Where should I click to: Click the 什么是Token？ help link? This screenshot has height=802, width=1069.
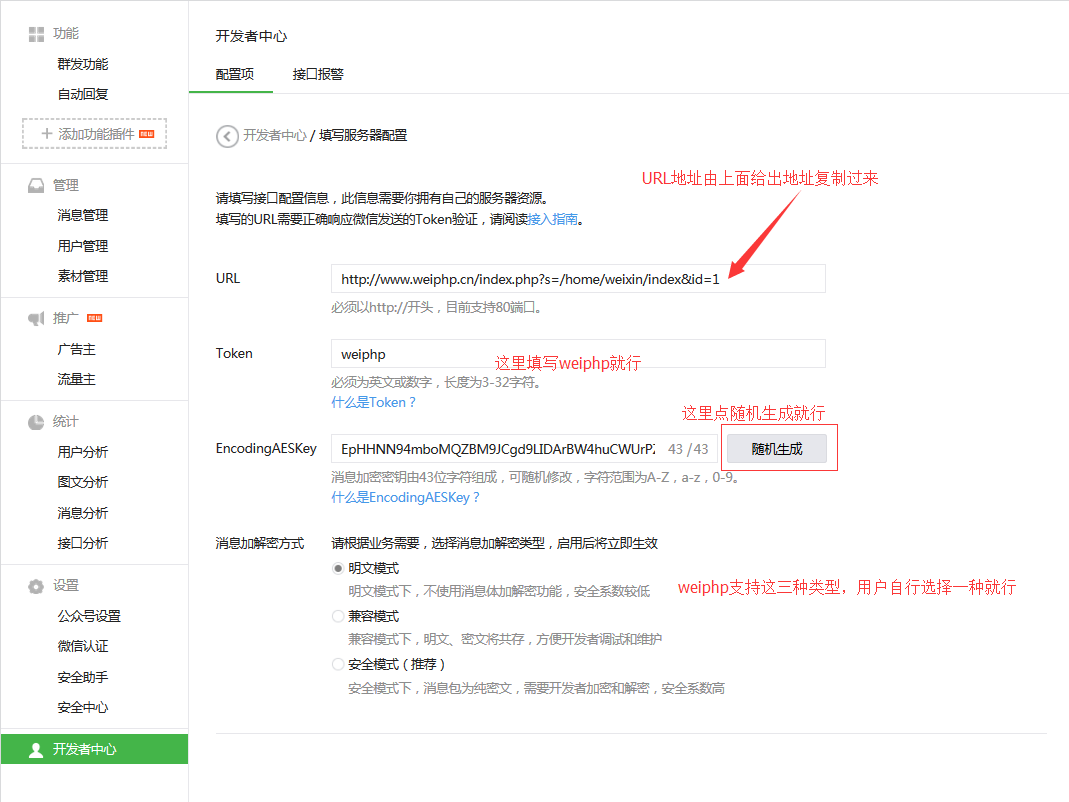tap(373, 402)
